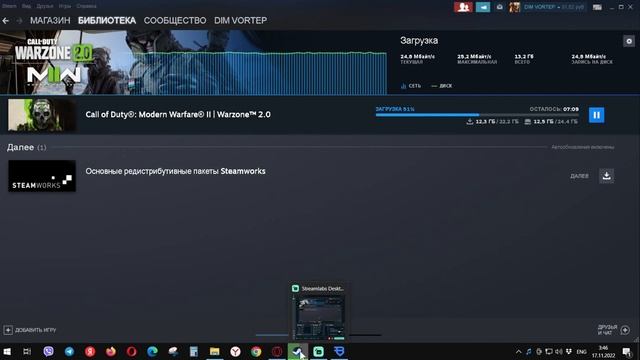
Task: Open the МАГАЗИН tab
Action: (x=50, y=20)
